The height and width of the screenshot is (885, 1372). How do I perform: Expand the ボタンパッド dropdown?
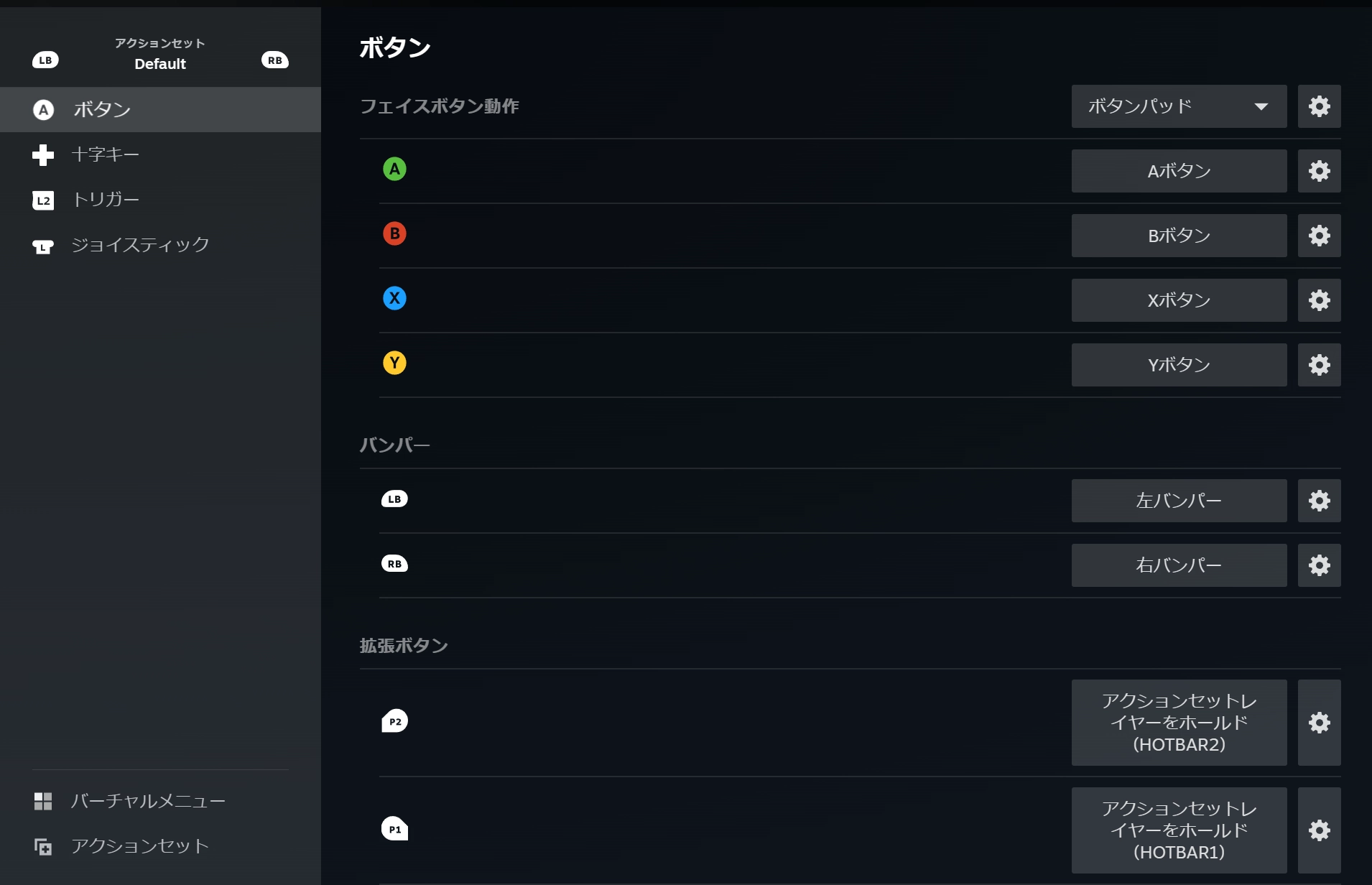point(1179,106)
